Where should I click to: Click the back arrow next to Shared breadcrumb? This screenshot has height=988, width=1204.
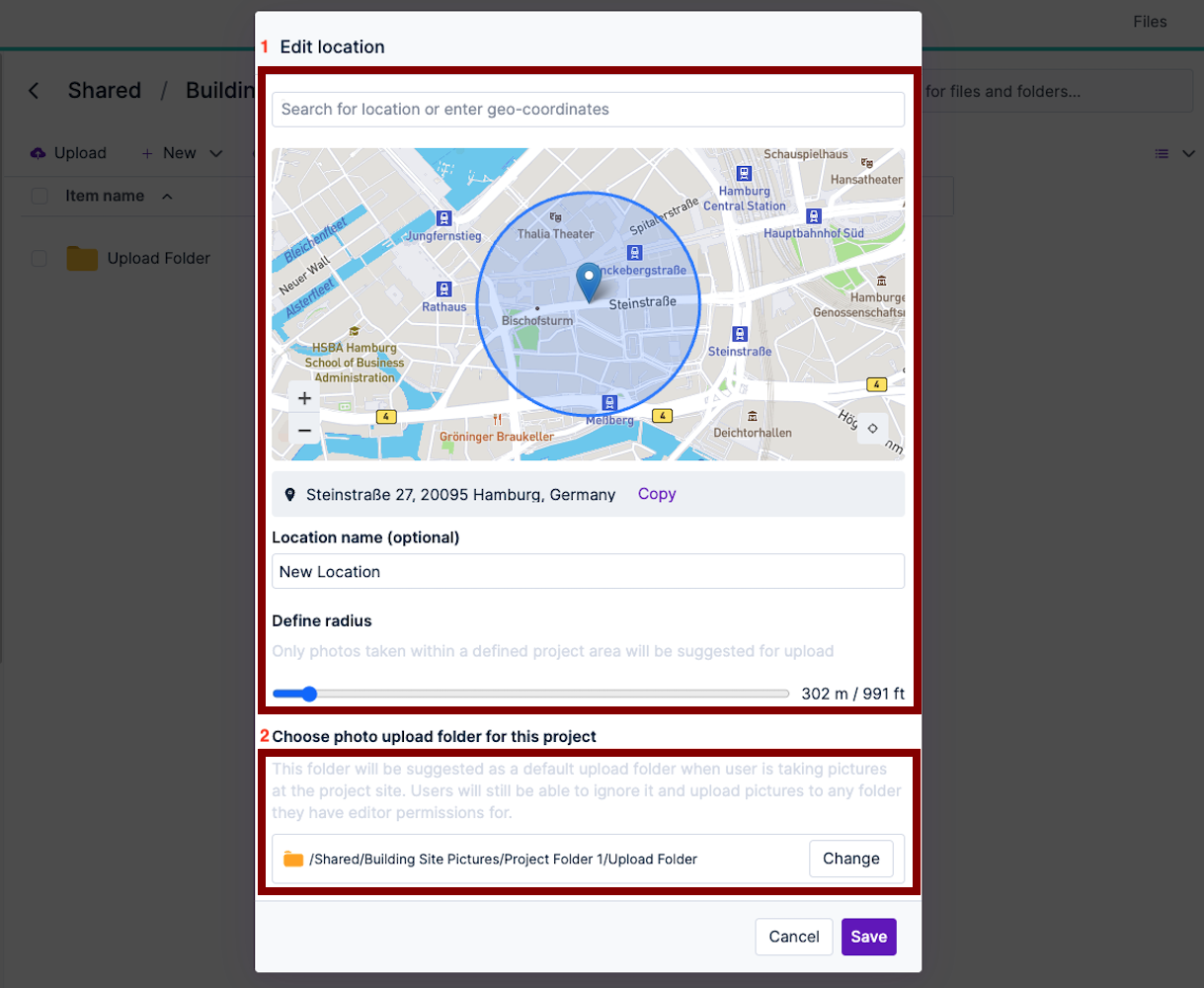34,90
